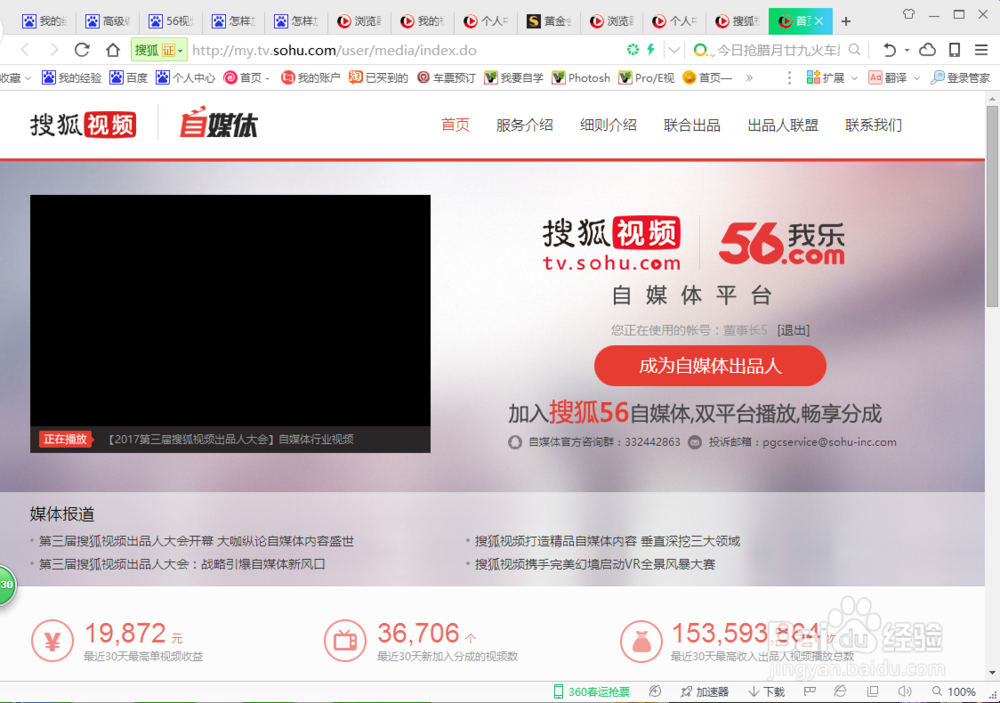Switch to the 高级 browser tab
Viewport: 1000px width, 703px height.
[x=108, y=22]
